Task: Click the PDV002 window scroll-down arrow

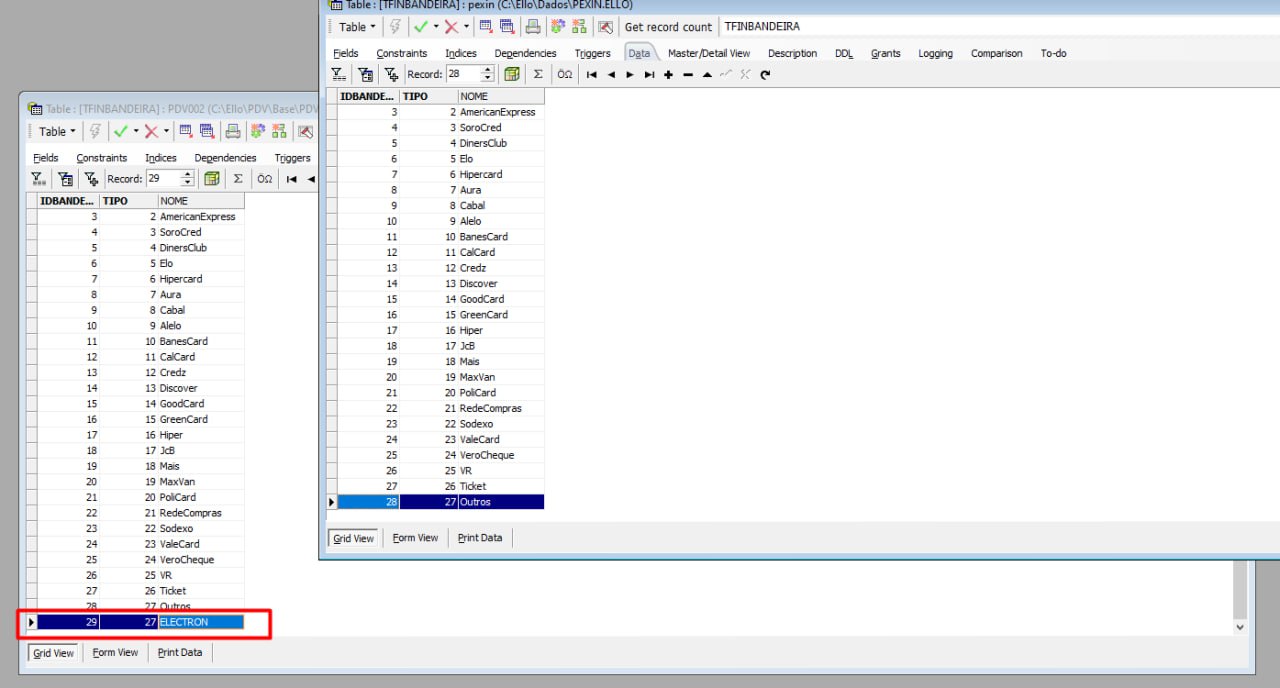Action: (1240, 627)
